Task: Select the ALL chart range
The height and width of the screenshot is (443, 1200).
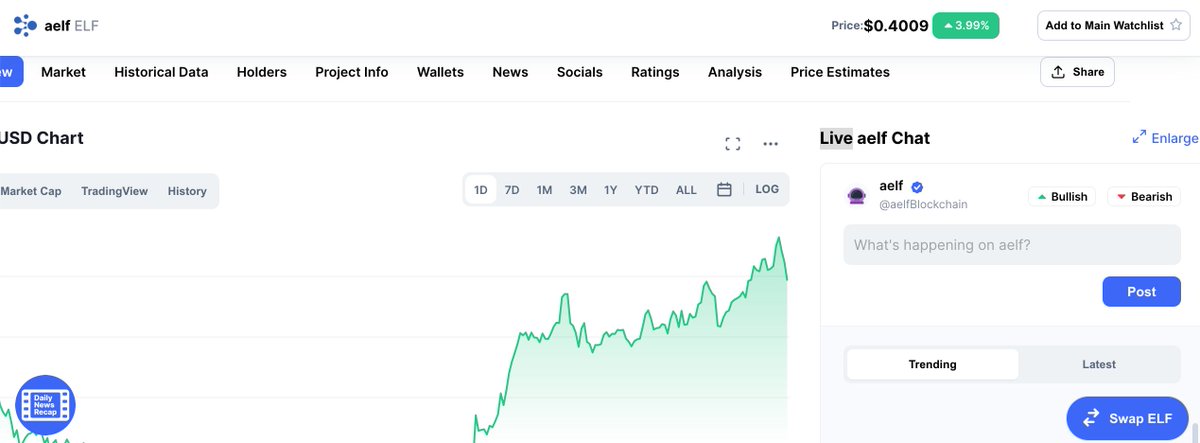Action: pos(686,190)
